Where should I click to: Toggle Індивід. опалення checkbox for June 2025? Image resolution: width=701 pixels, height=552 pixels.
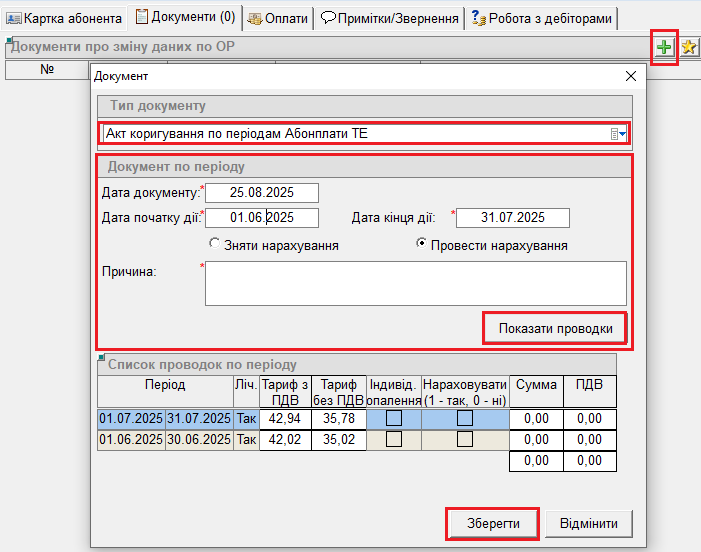point(394,439)
